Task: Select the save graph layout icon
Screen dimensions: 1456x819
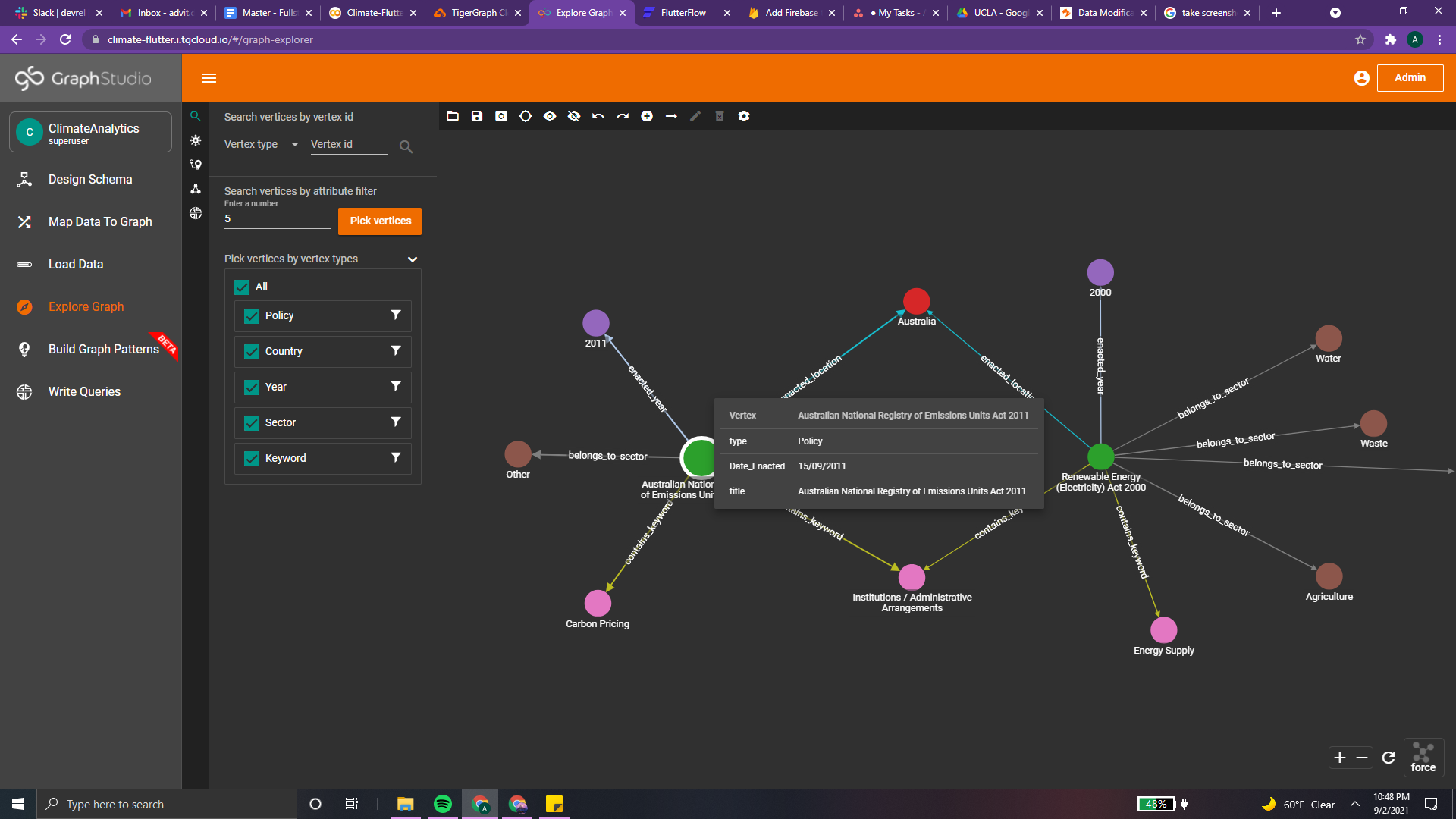Action: [x=477, y=116]
